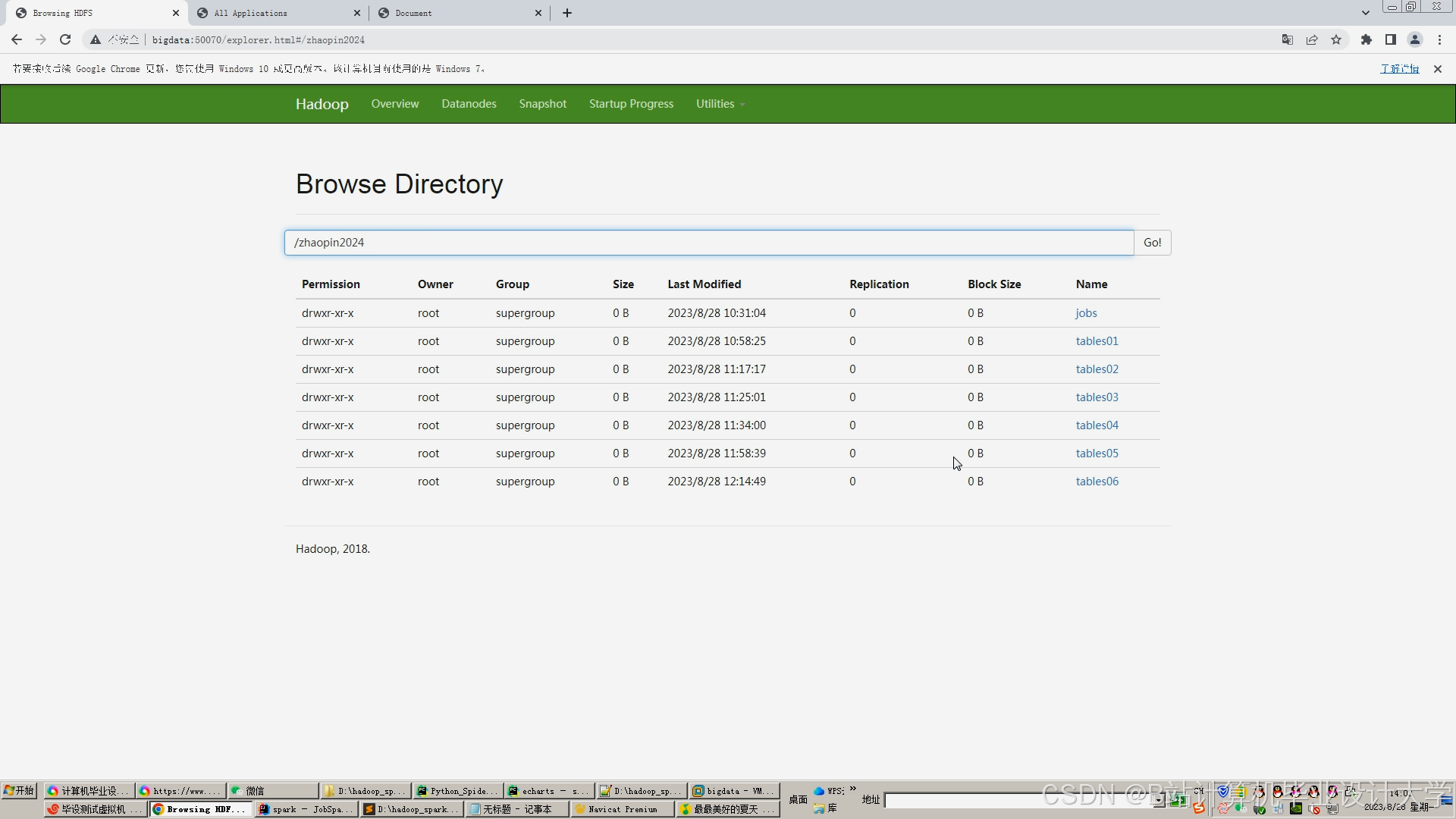1456x819 pixels.
Task: Open Chrome three-dot menu
Action: point(1439,39)
